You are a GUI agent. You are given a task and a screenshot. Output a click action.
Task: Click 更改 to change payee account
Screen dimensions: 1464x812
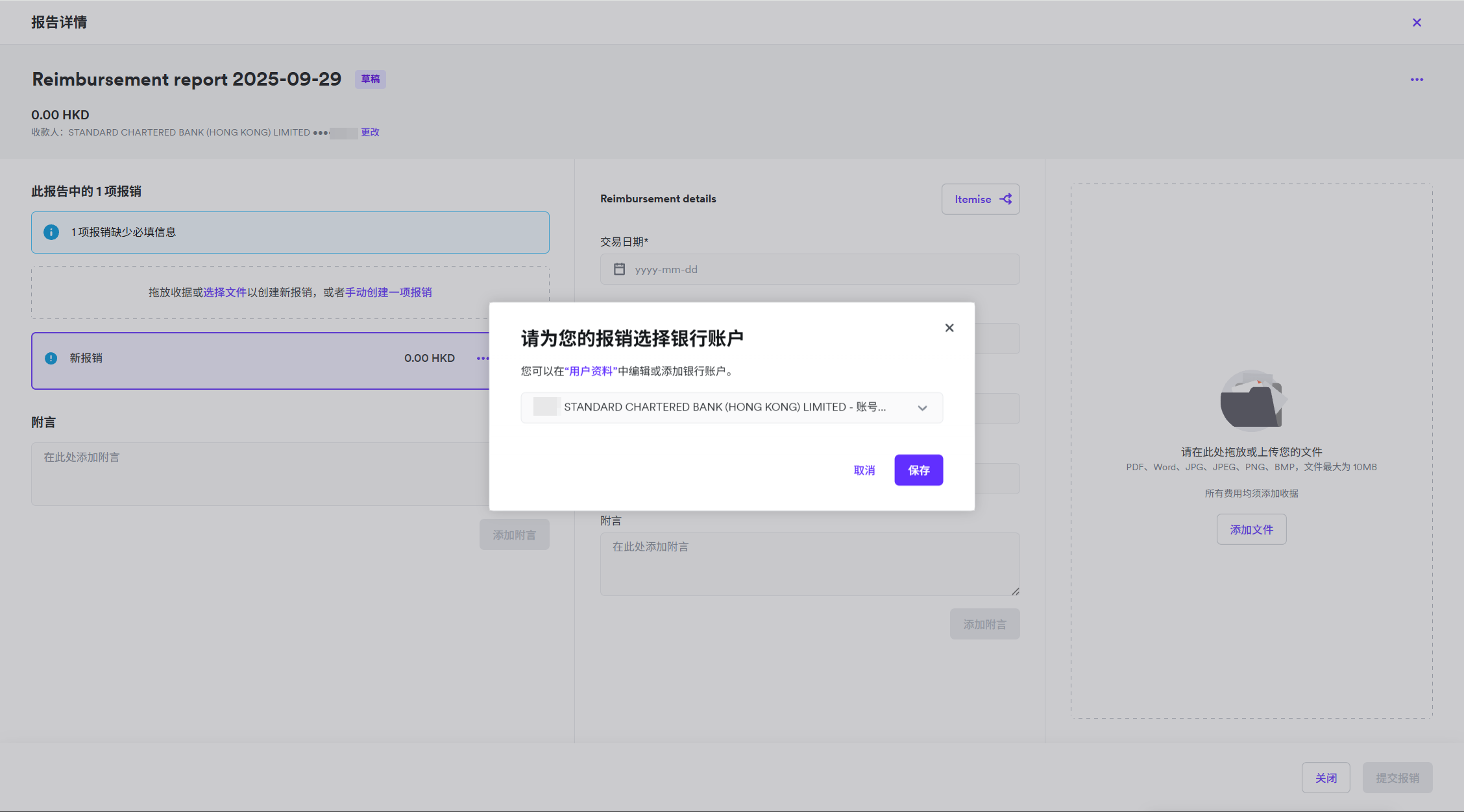pos(370,132)
